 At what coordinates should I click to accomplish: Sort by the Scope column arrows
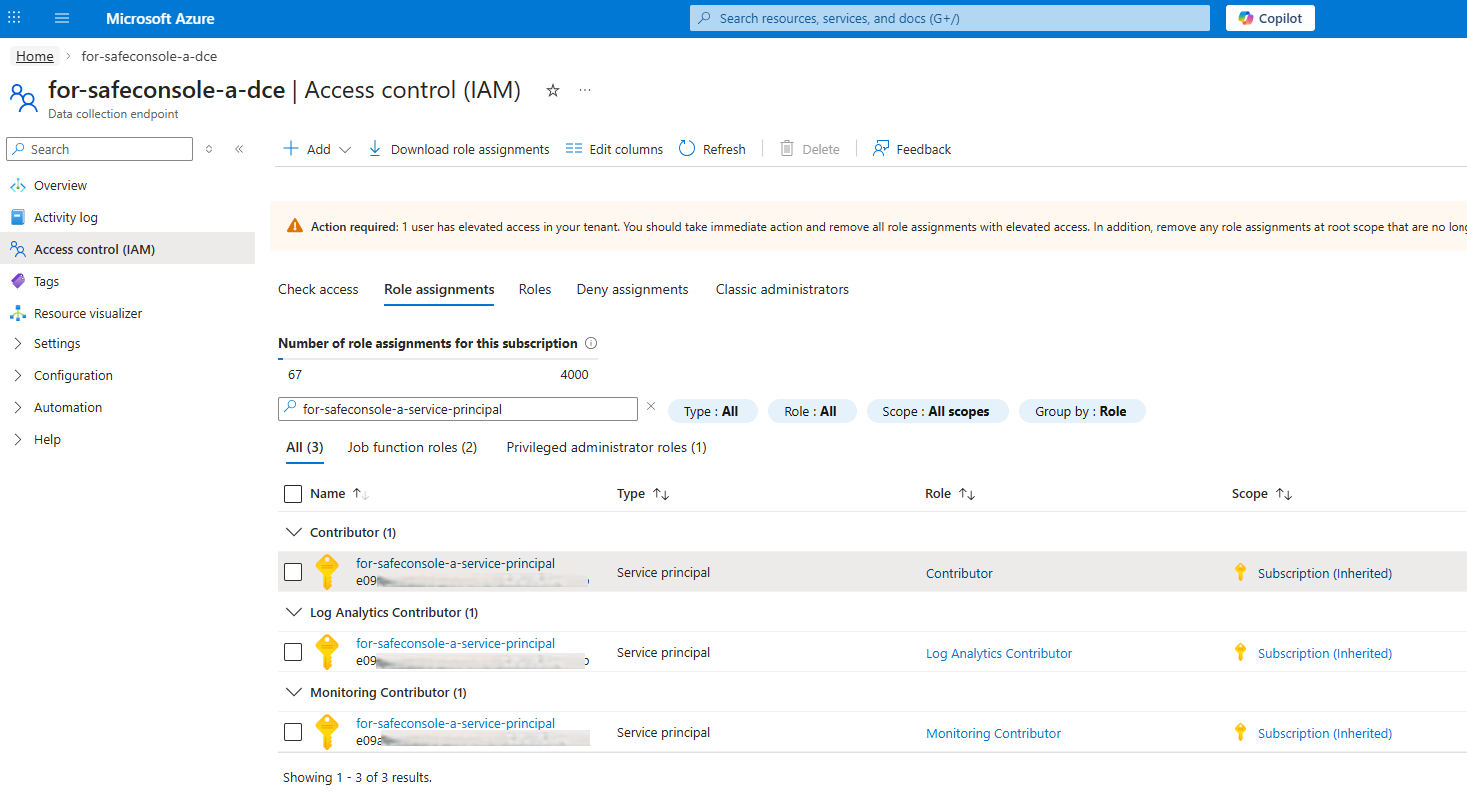tap(1284, 494)
